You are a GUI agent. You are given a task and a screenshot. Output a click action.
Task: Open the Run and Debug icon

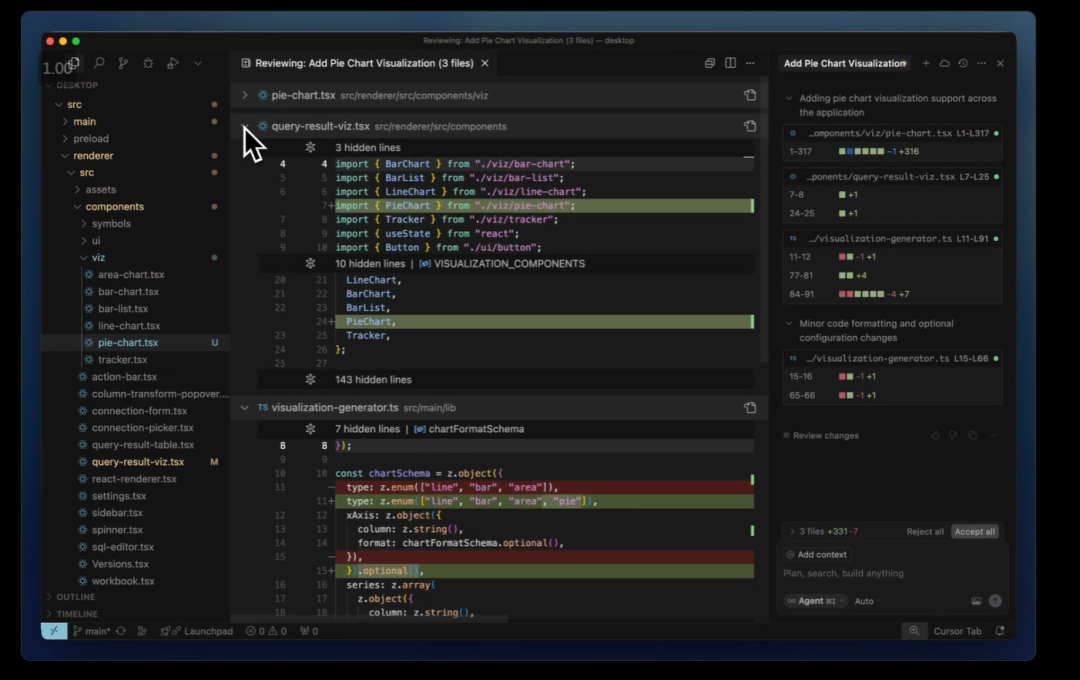pos(173,63)
